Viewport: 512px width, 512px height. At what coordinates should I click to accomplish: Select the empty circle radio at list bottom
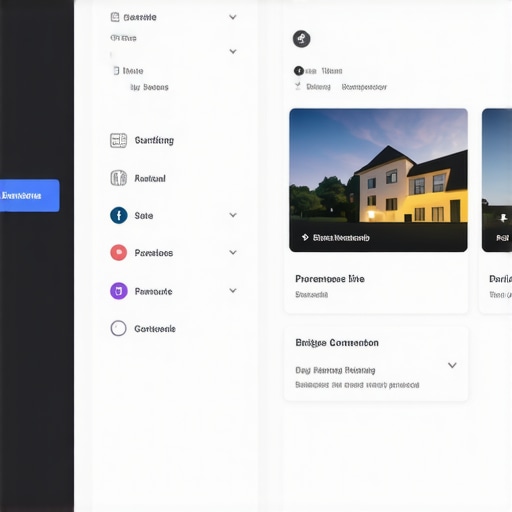(118, 328)
